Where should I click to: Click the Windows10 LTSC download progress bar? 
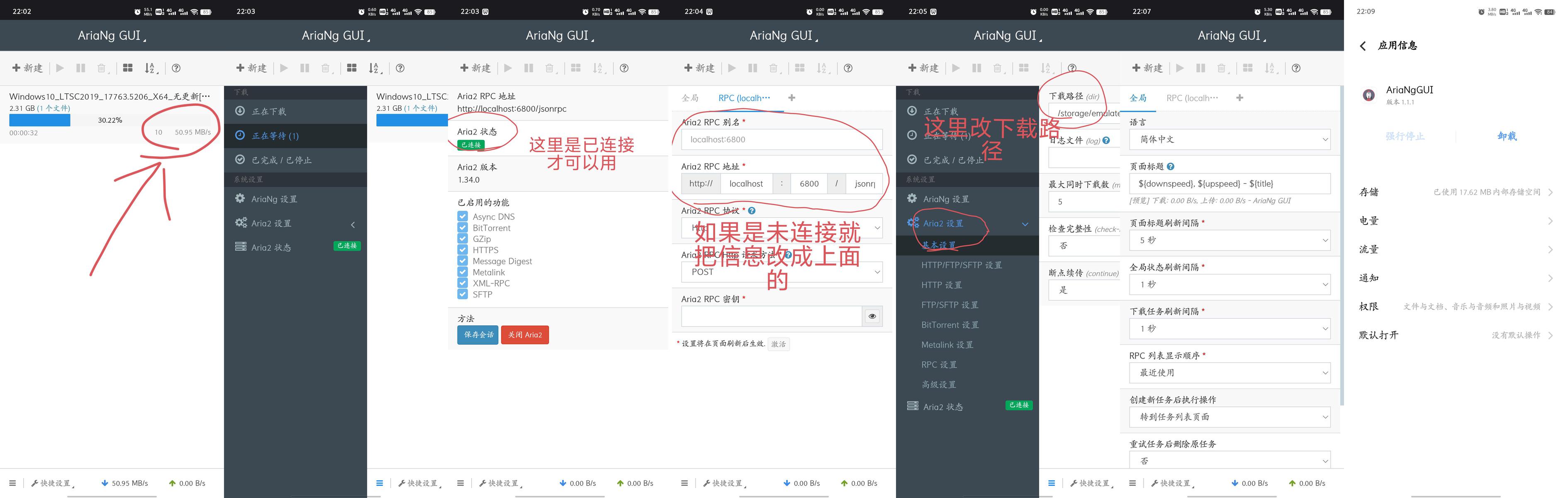[110, 120]
